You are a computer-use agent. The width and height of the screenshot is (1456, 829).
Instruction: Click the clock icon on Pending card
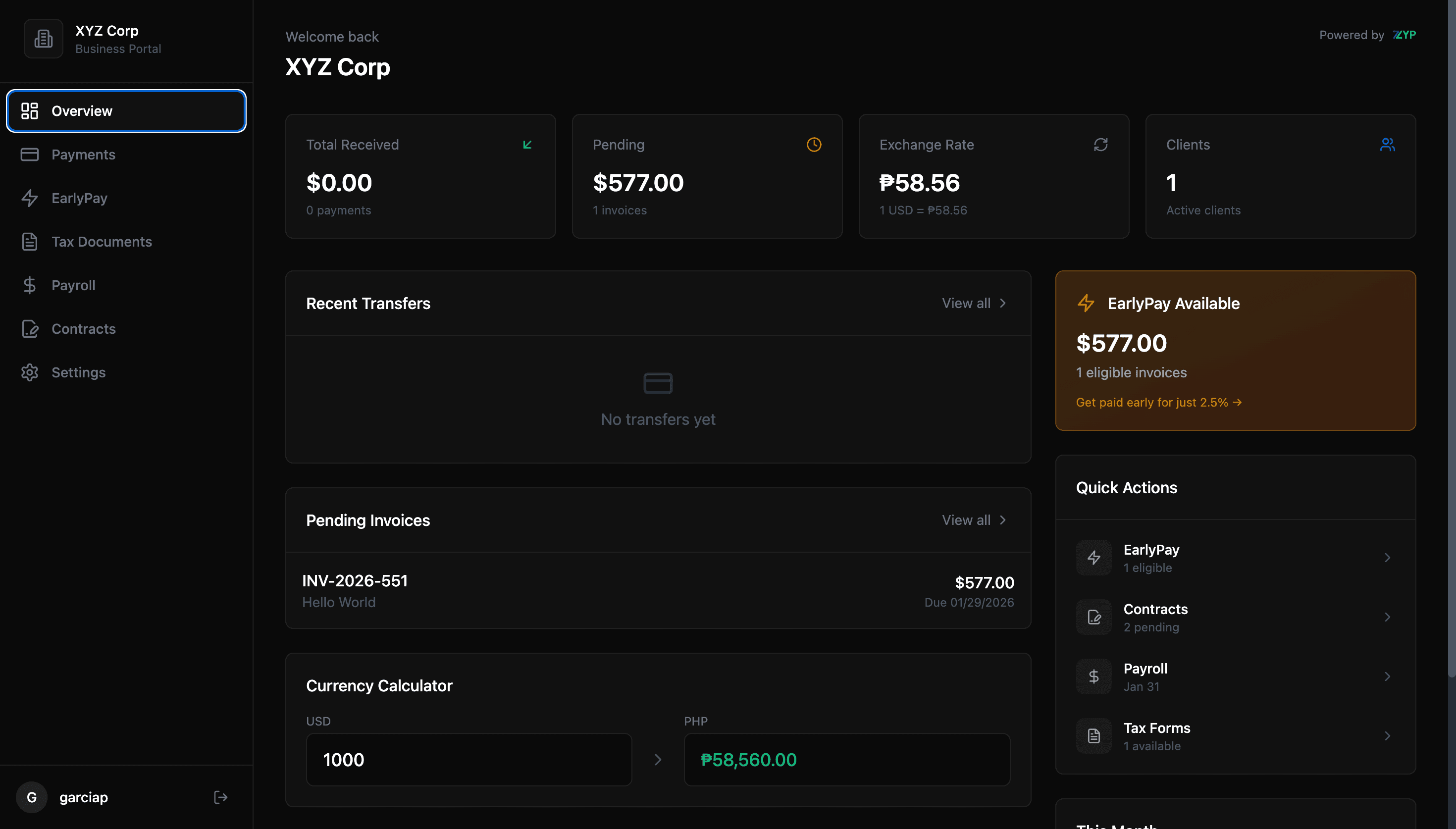(814, 145)
